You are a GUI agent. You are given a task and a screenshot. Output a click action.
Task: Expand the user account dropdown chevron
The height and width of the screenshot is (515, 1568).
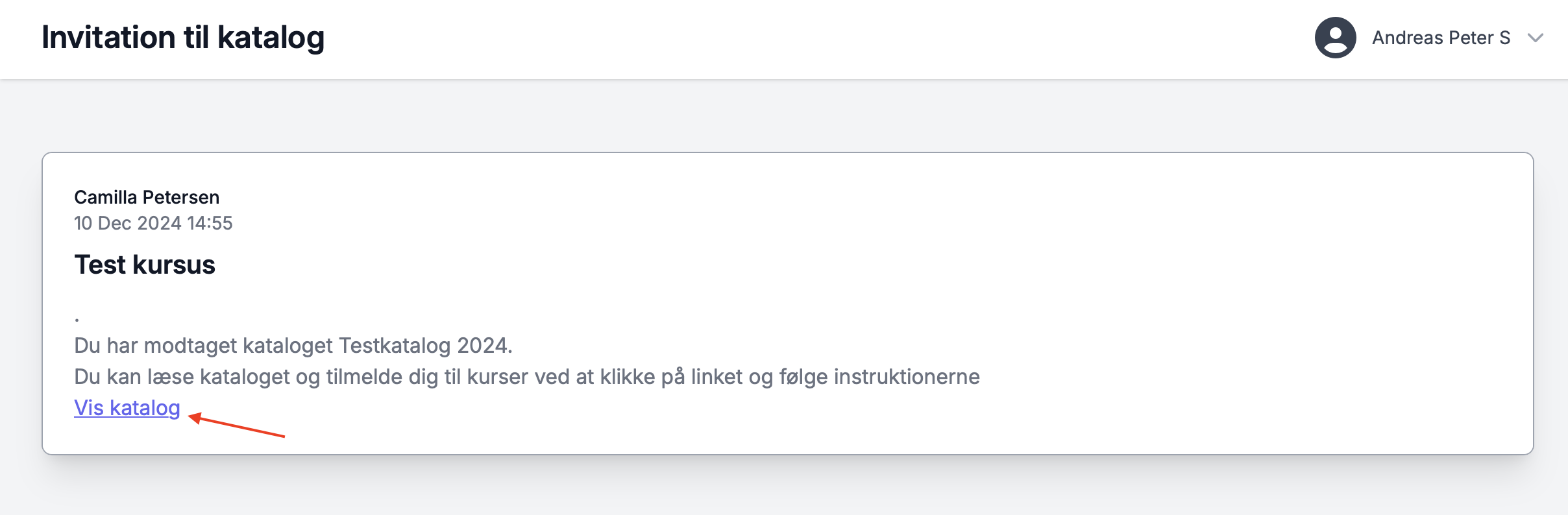[1535, 38]
